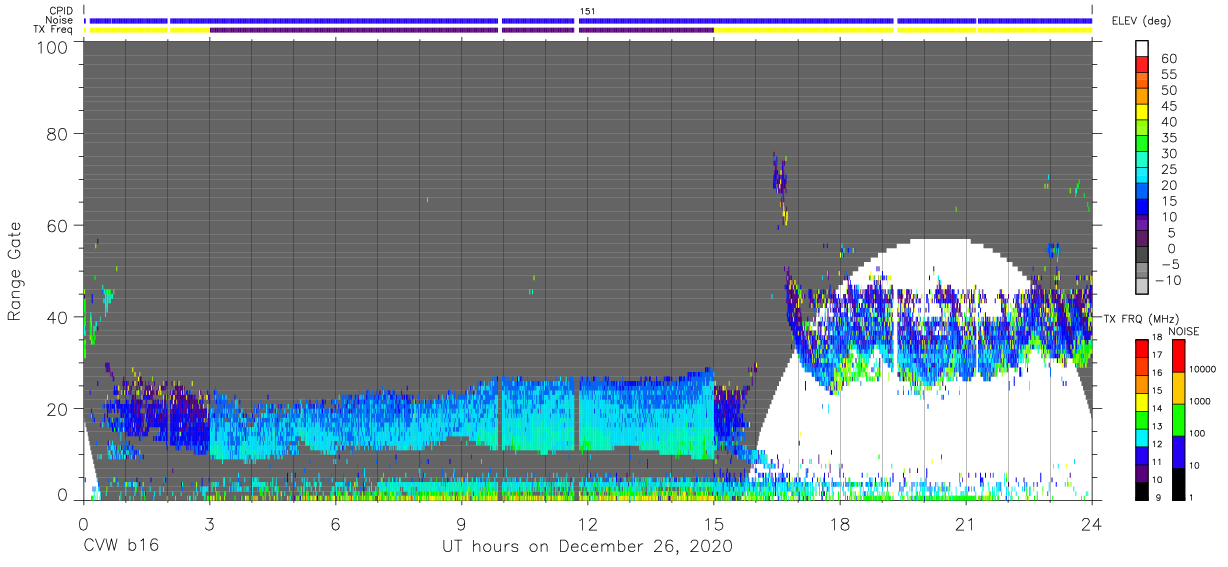Viewport: 1228px width, 567px height.
Task: Click the x-axis tick label '21'
Action: [x=966, y=522]
